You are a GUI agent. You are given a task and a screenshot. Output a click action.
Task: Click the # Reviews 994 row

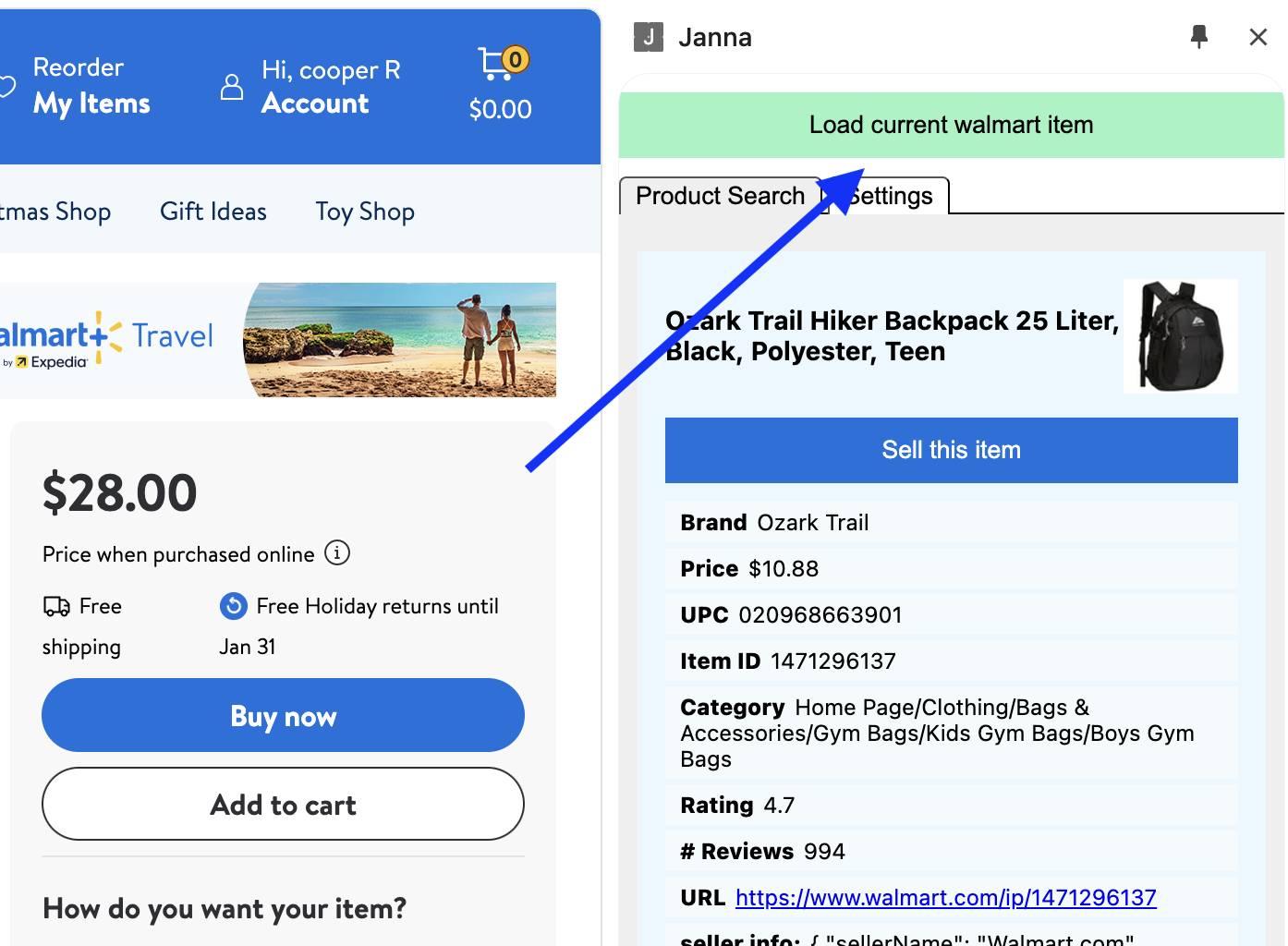click(951, 851)
